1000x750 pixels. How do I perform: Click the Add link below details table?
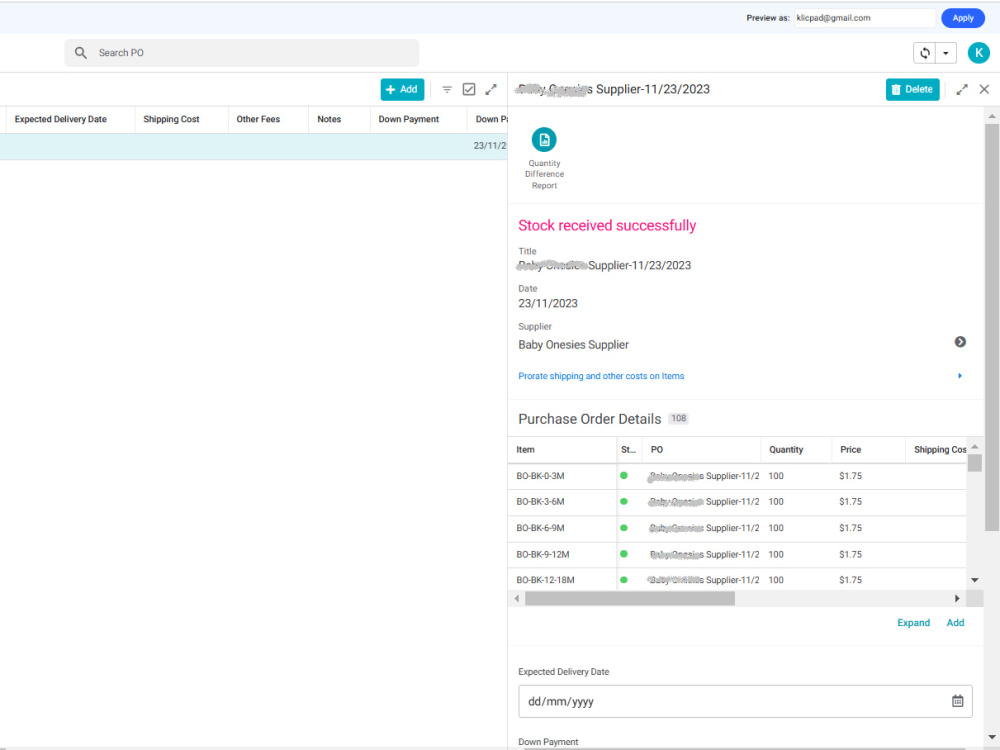coord(955,623)
